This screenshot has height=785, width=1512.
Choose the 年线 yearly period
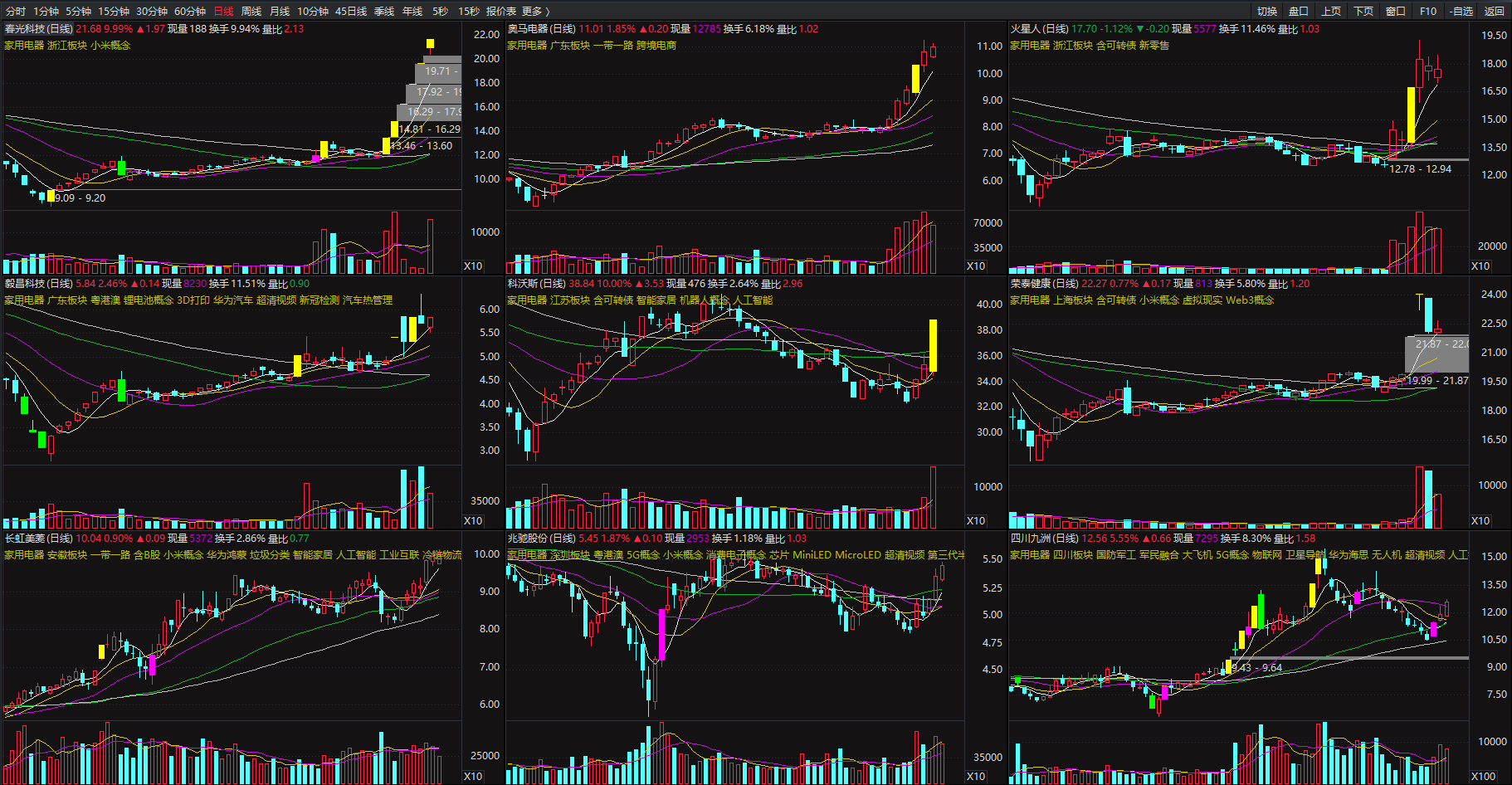412,11
